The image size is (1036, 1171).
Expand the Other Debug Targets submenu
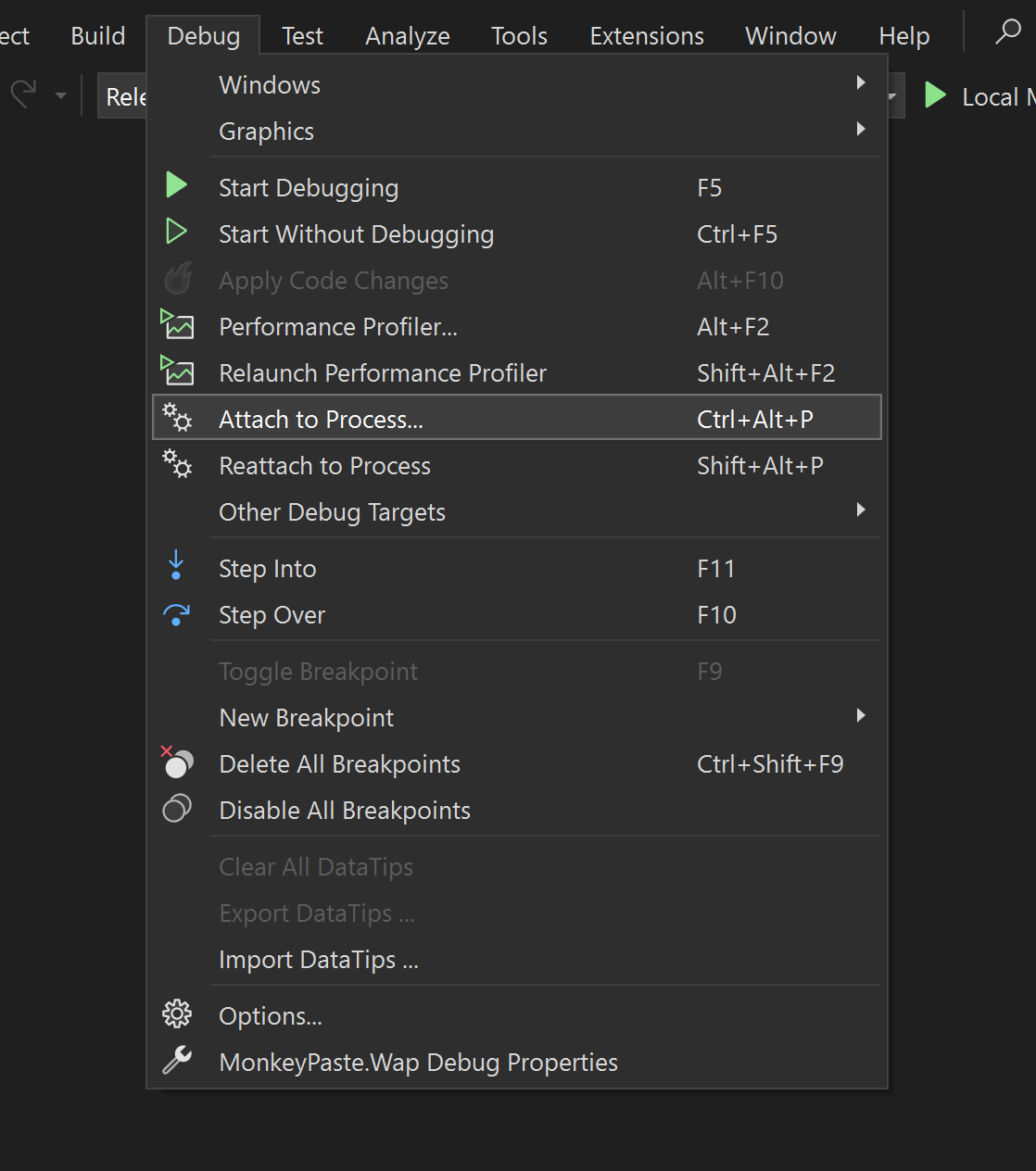[861, 510]
